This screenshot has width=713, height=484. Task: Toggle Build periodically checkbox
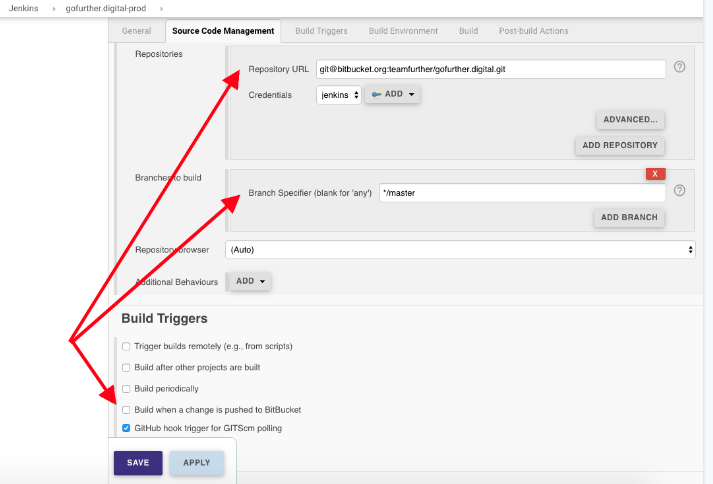pos(126,388)
